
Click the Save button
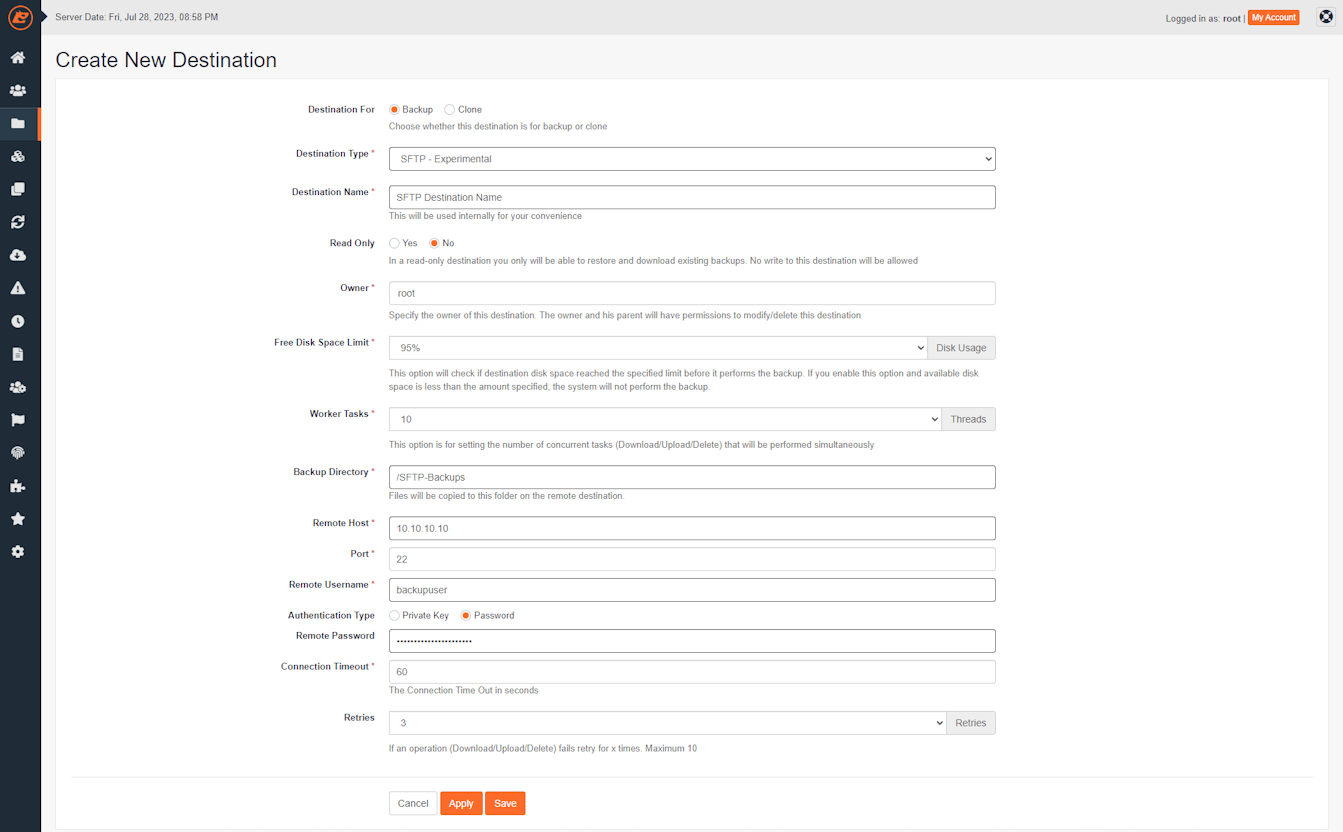click(505, 803)
